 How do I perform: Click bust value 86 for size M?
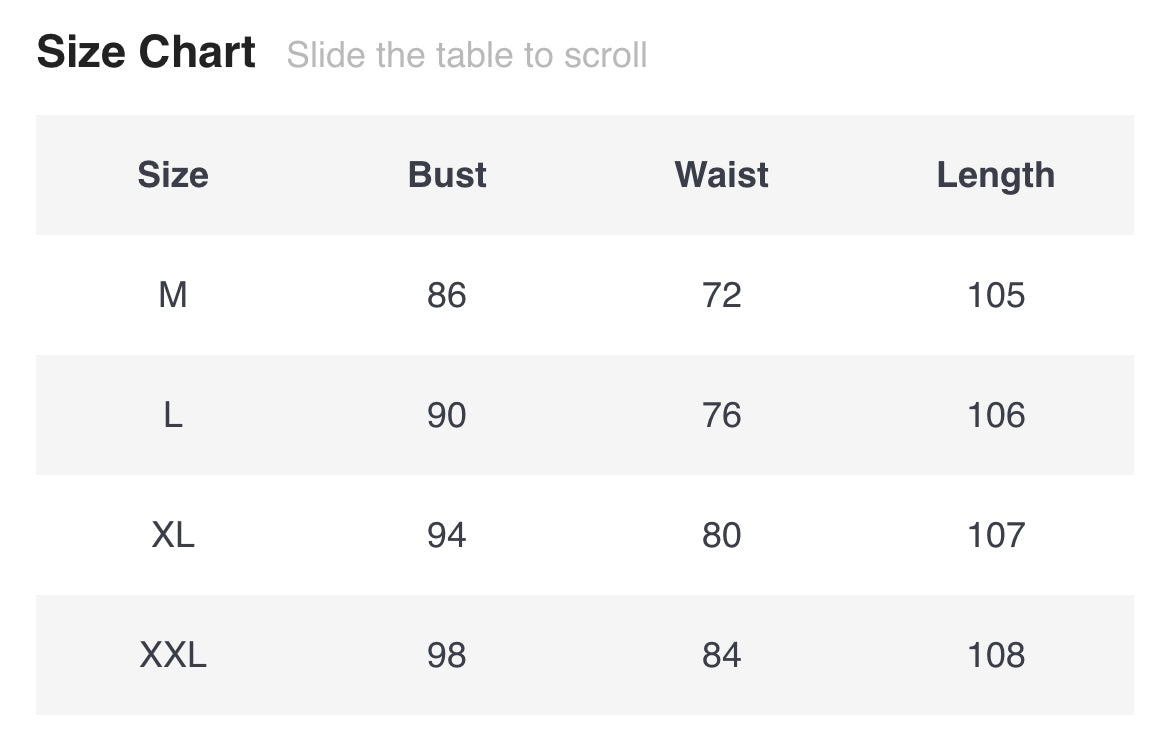pos(447,295)
